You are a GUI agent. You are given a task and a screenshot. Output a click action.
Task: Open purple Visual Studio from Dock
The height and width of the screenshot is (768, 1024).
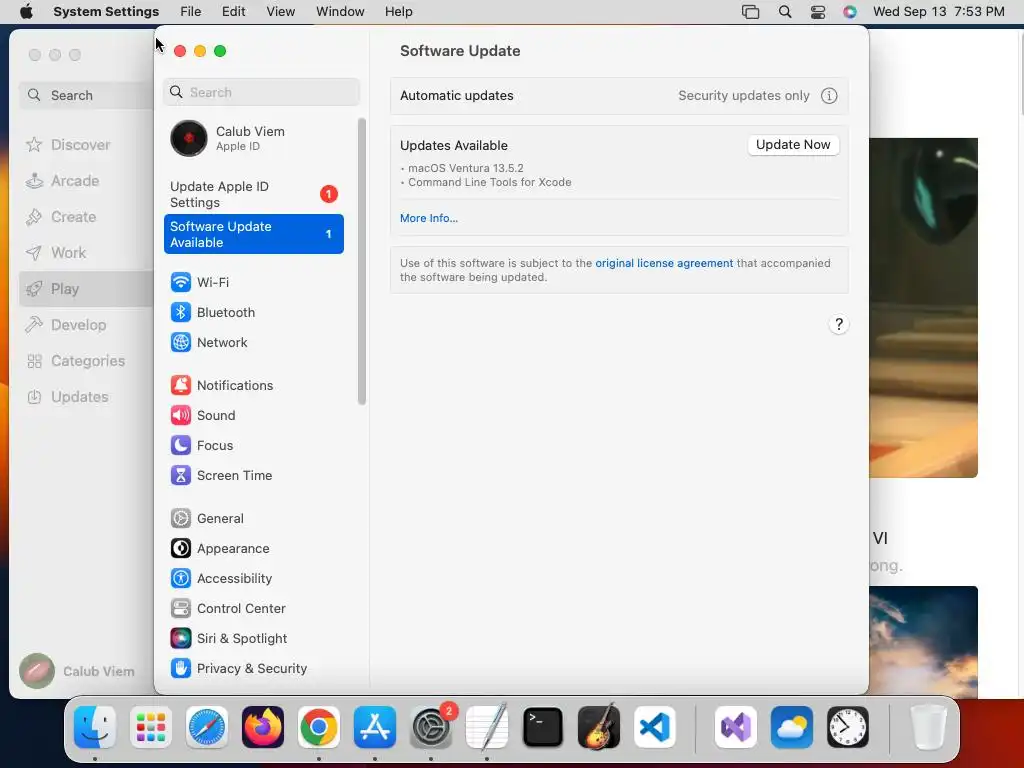coord(736,727)
